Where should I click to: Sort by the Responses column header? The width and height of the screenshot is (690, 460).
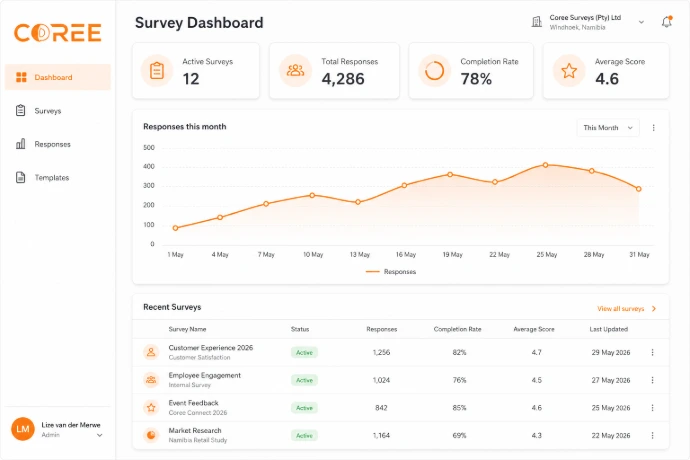382,329
